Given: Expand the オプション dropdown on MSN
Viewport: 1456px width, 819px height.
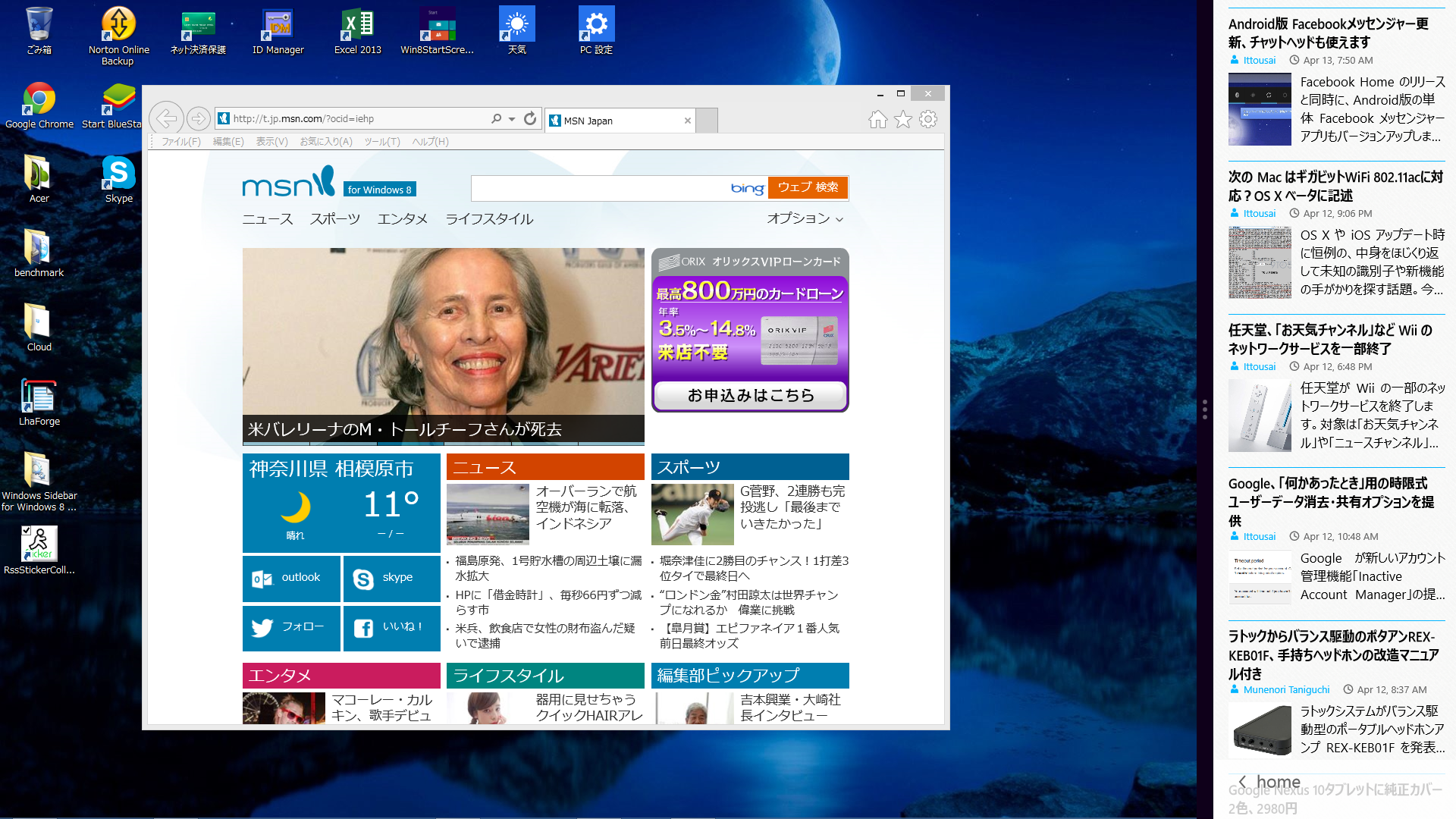Looking at the screenshot, I should (x=805, y=218).
